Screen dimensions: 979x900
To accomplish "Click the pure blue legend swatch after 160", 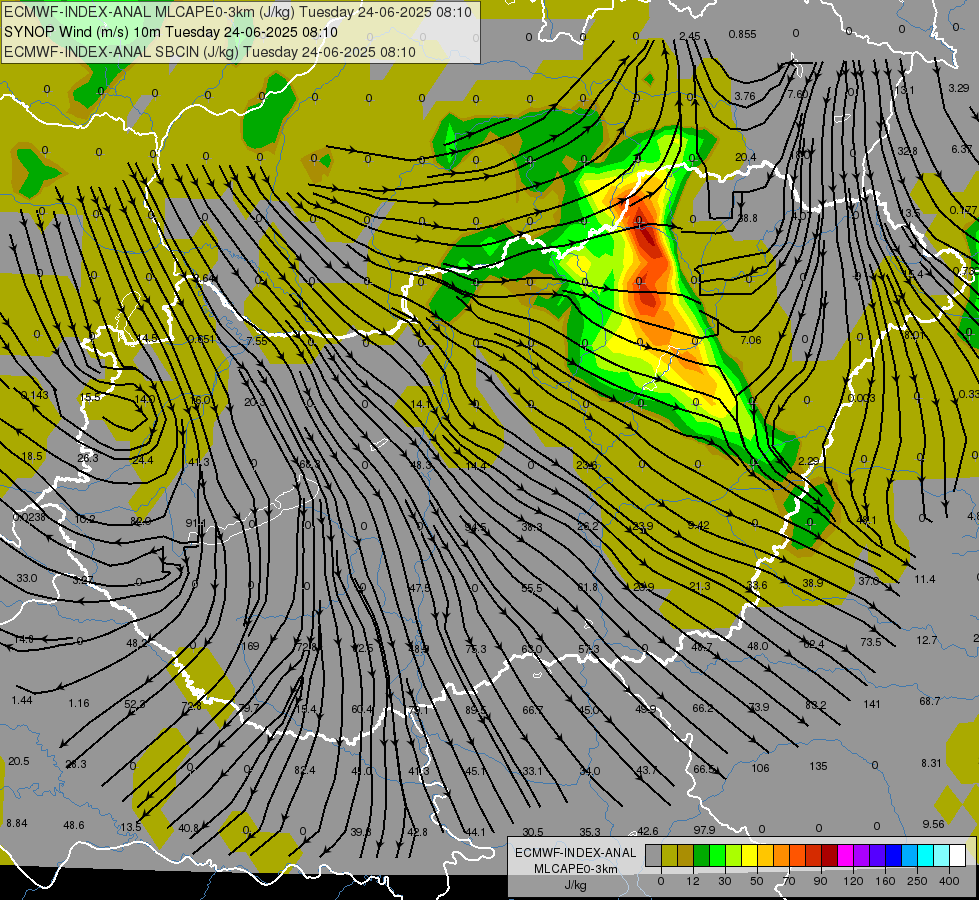I will point(893,855).
